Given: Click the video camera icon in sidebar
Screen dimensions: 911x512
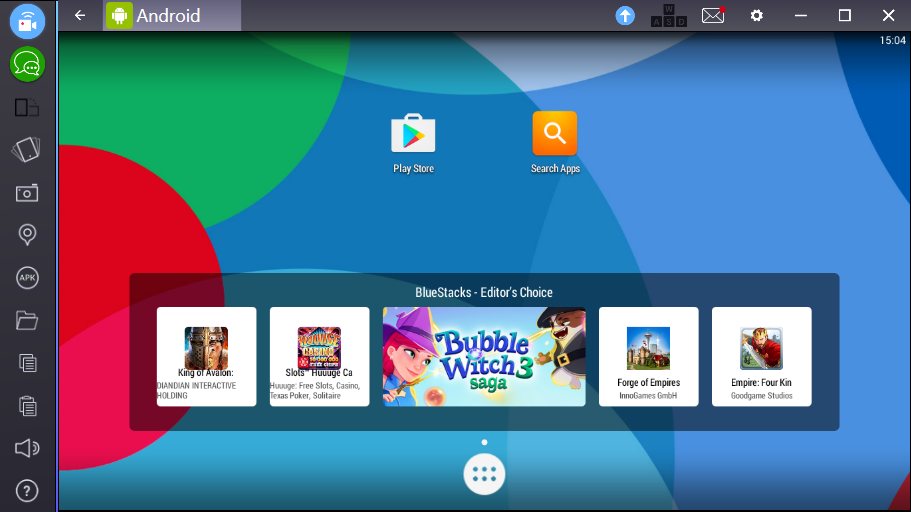Looking at the screenshot, I should [27, 22].
